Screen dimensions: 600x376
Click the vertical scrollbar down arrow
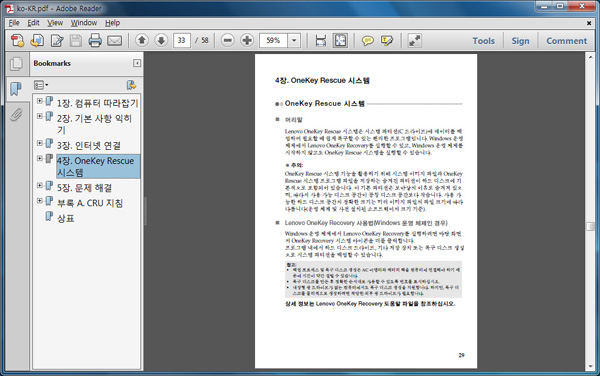coord(590,366)
